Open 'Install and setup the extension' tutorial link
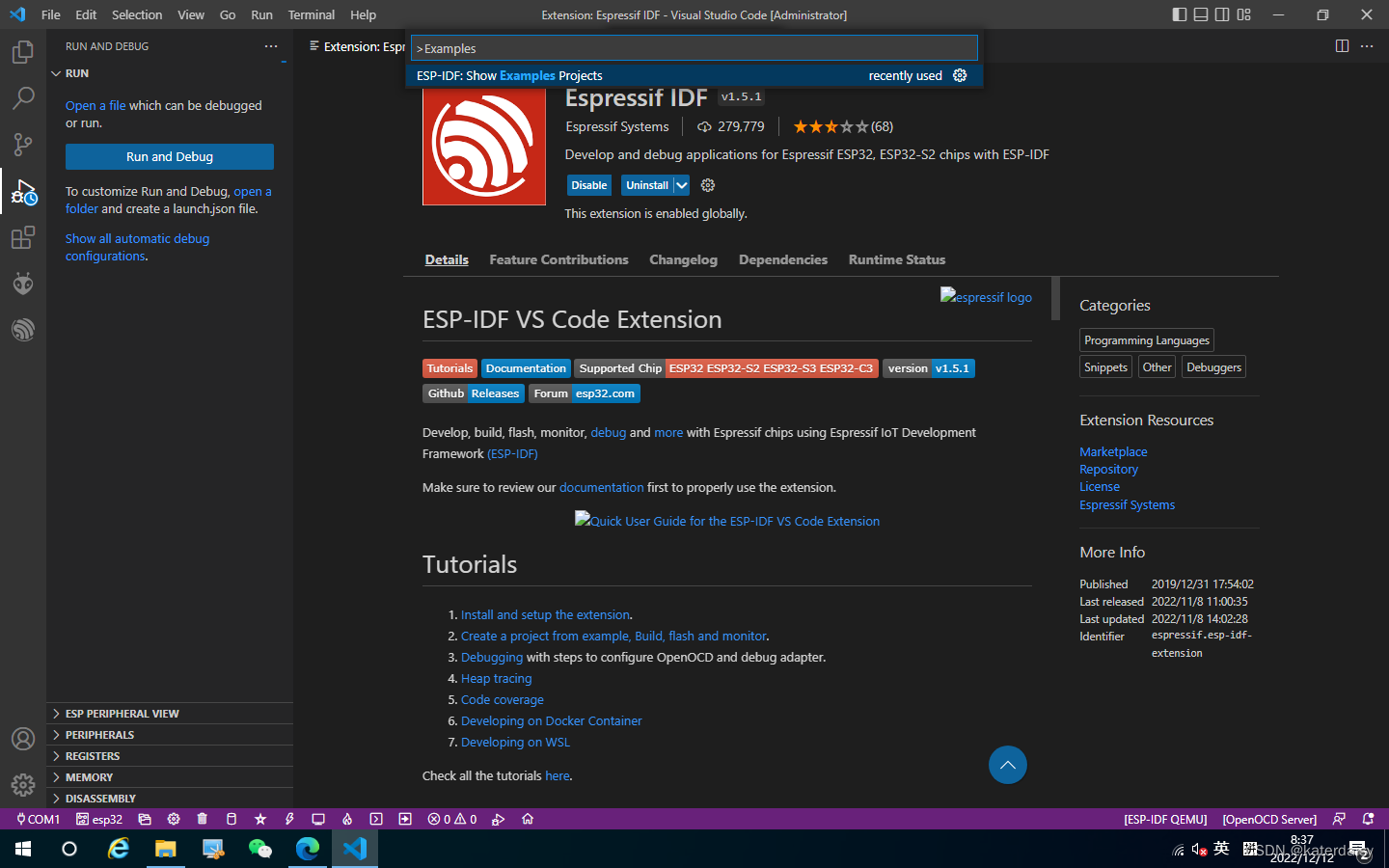The width and height of the screenshot is (1389, 868). pyautogui.click(x=546, y=614)
